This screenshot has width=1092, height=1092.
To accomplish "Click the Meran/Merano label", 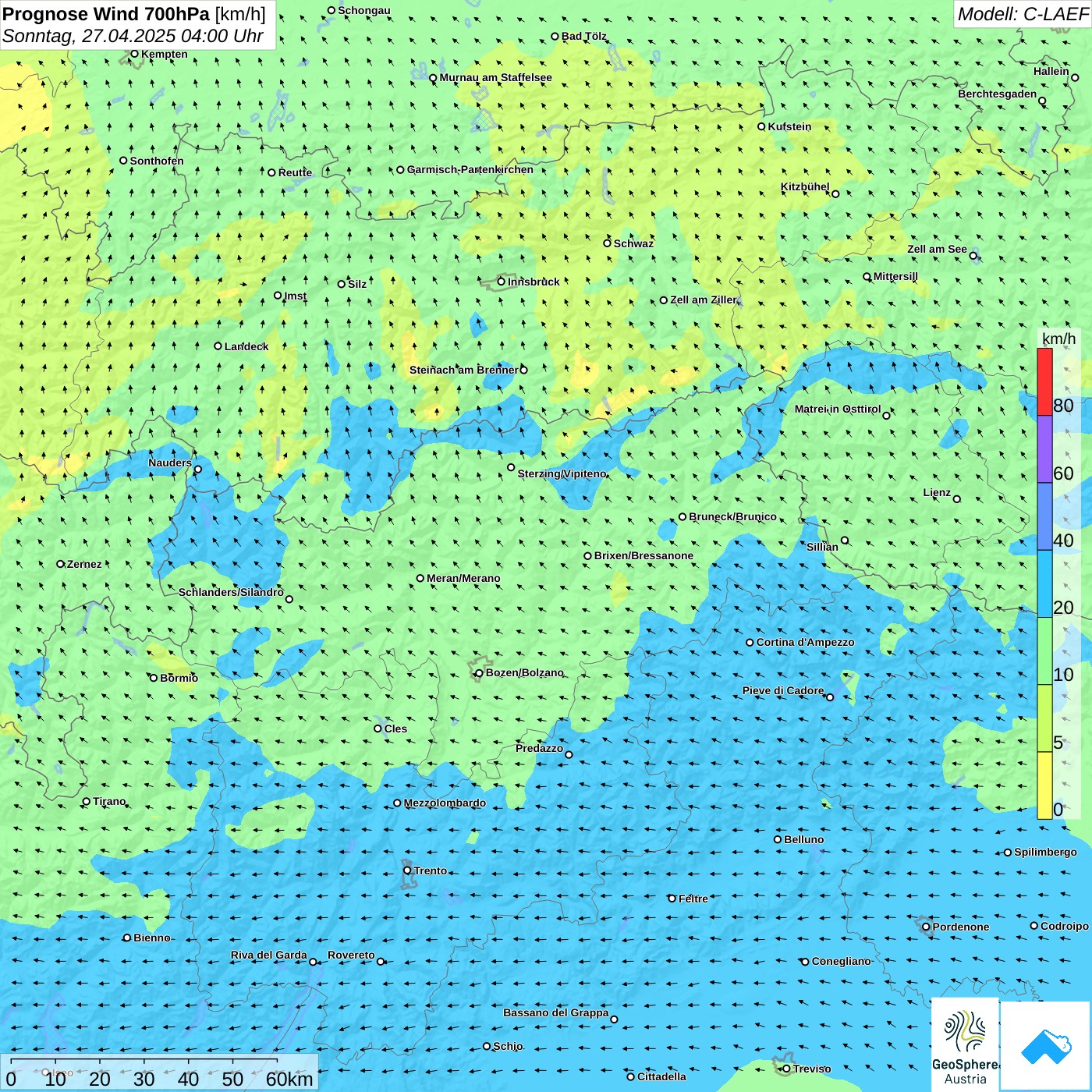I will pos(463,578).
